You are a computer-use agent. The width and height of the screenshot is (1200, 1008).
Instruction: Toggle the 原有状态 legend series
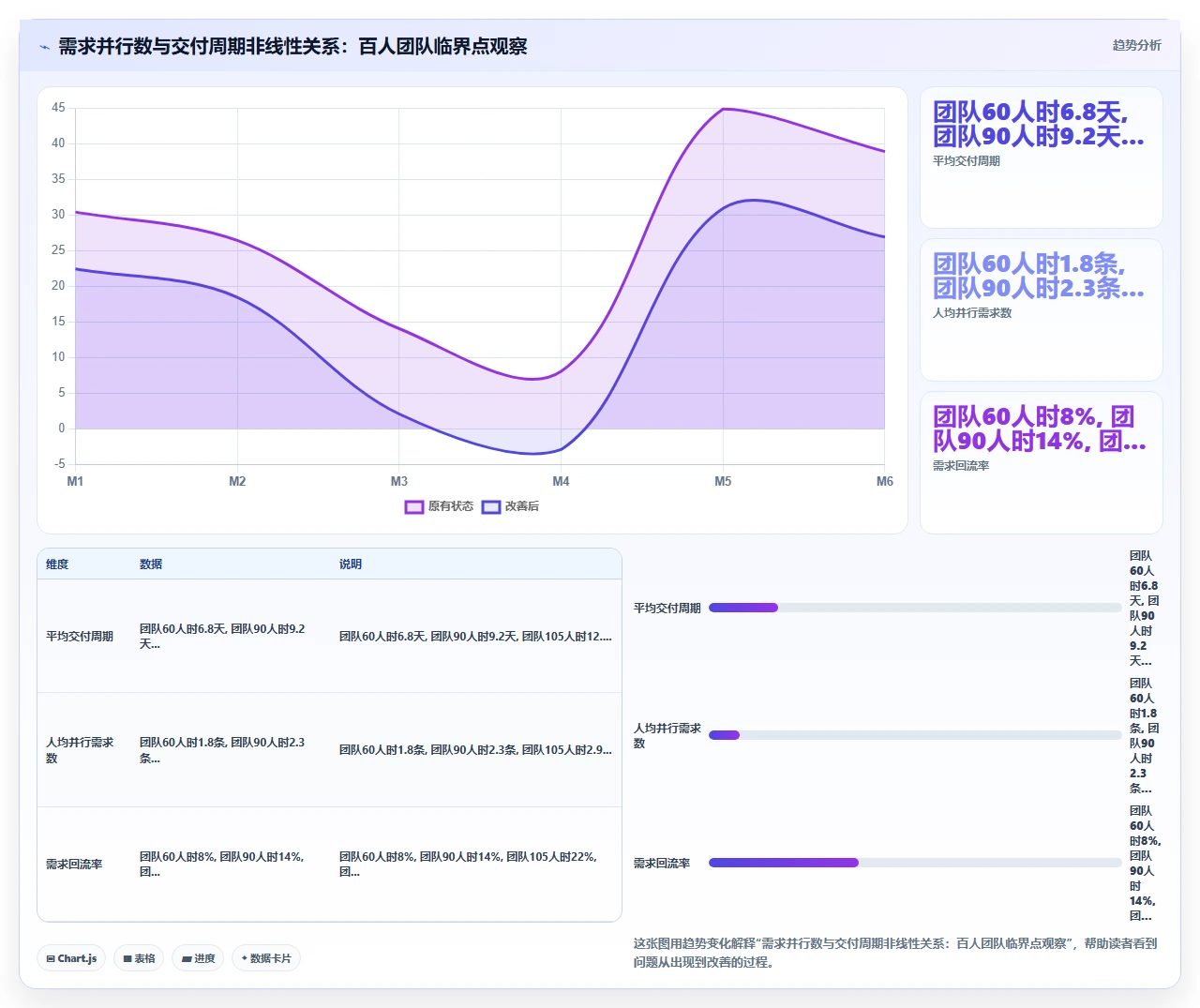click(439, 506)
